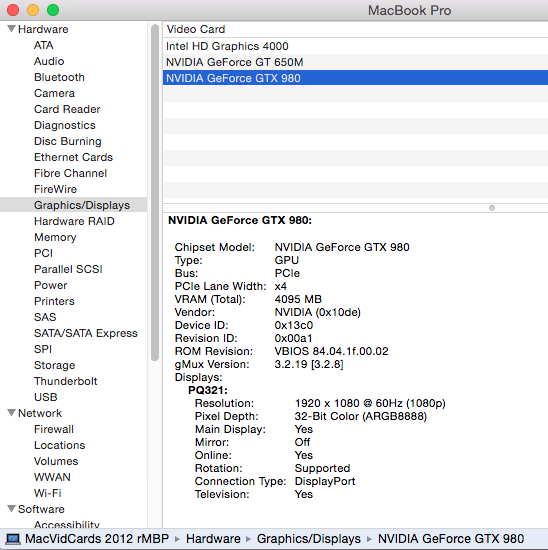Screen dimensions: 548x550
Task: Open Parallel SCSI section
Action: pyautogui.click(x=68, y=269)
